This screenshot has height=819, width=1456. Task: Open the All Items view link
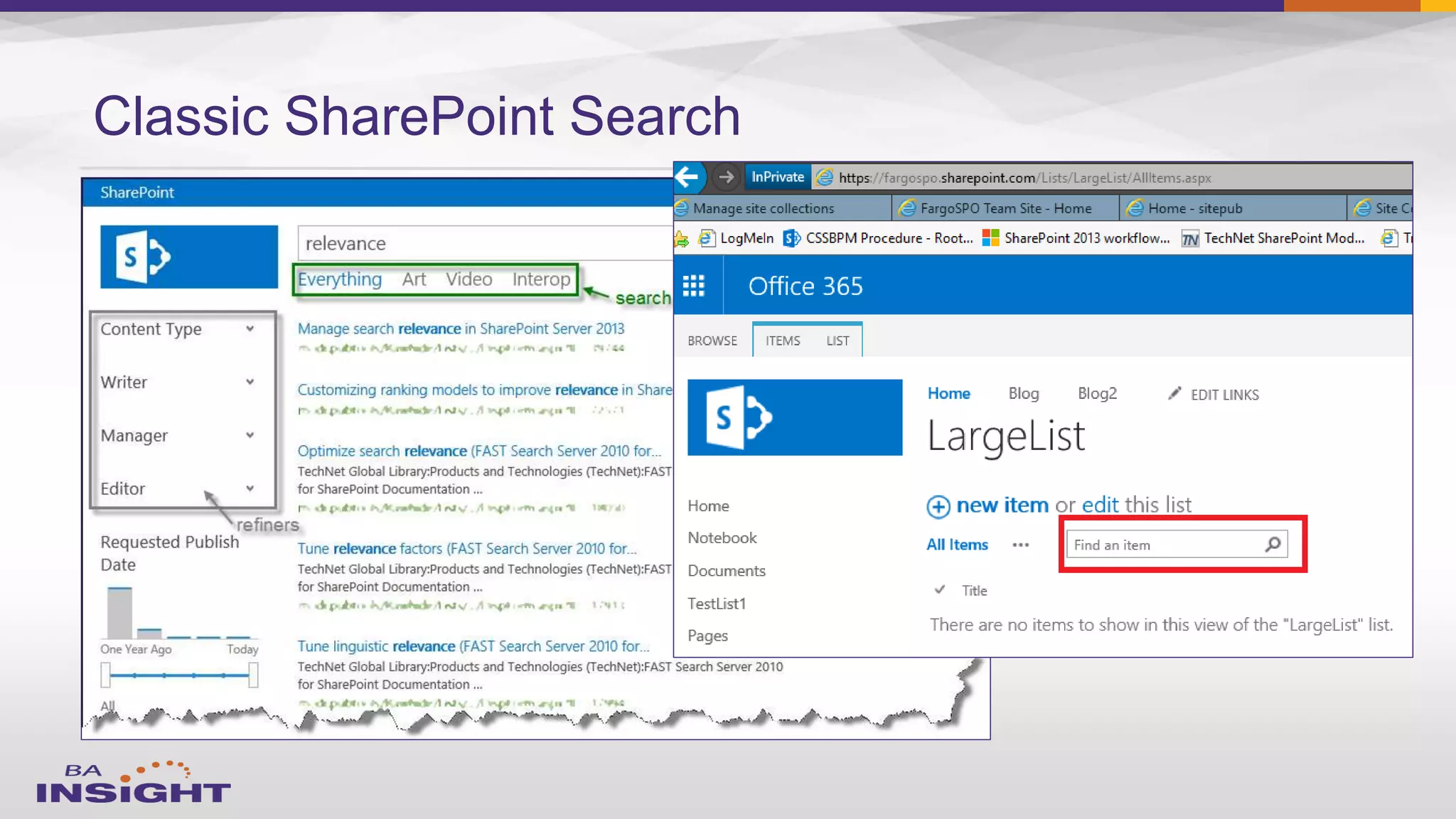(957, 545)
